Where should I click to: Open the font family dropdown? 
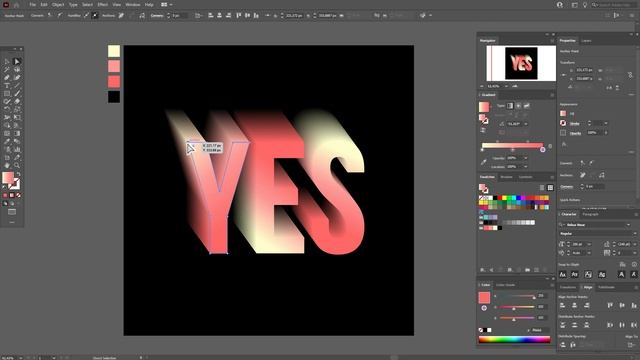click(628, 225)
